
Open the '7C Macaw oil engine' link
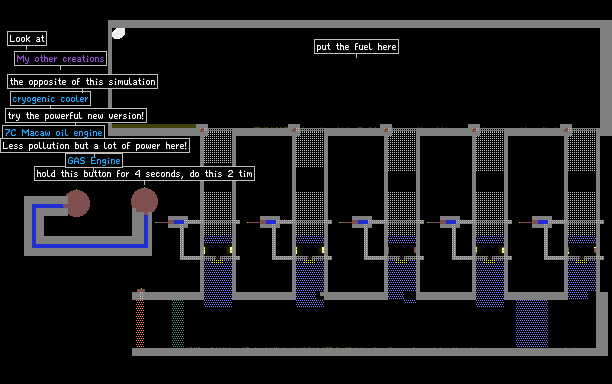(53, 132)
